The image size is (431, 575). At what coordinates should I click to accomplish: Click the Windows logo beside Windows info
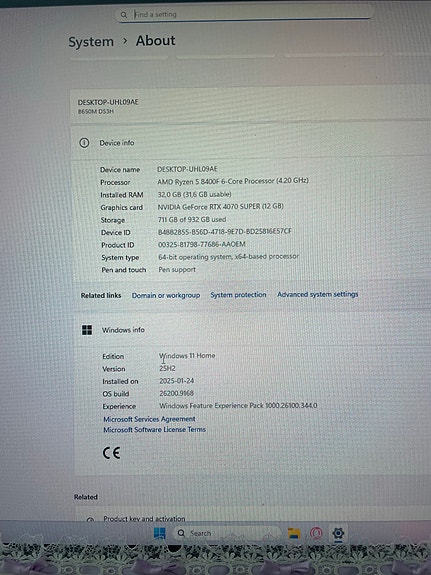pyautogui.click(x=87, y=330)
